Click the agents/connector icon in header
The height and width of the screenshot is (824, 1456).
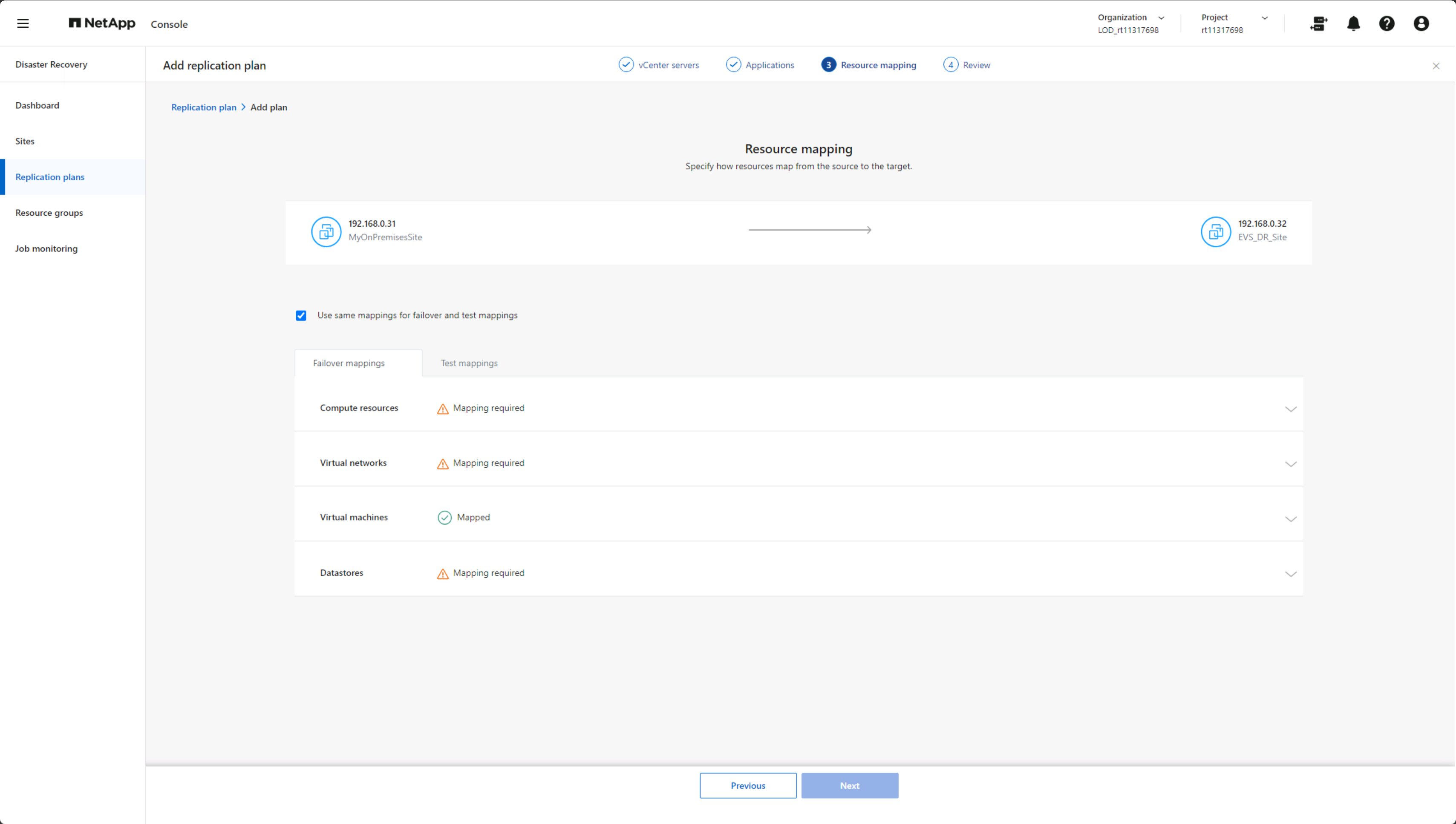click(1318, 24)
